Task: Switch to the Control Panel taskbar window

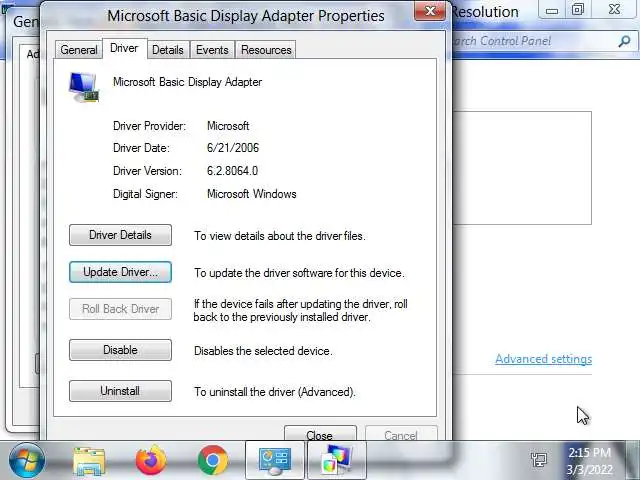Action: pos(275,460)
